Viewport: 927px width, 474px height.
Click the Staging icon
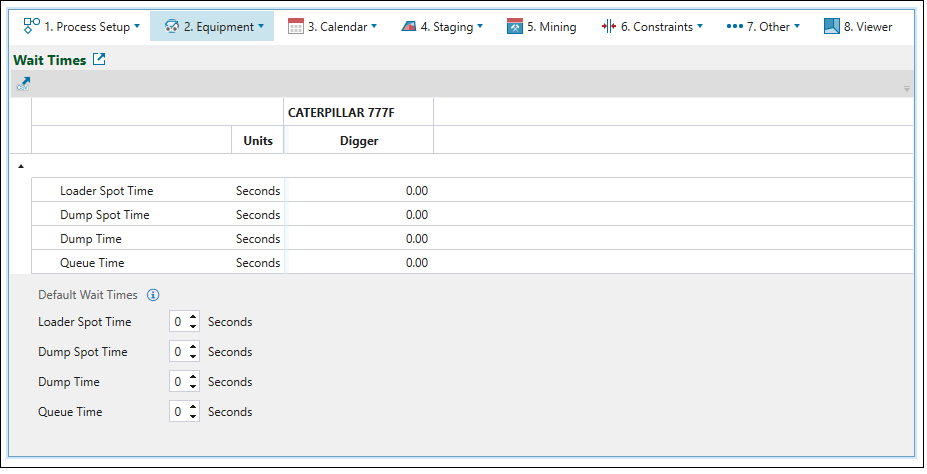point(409,27)
